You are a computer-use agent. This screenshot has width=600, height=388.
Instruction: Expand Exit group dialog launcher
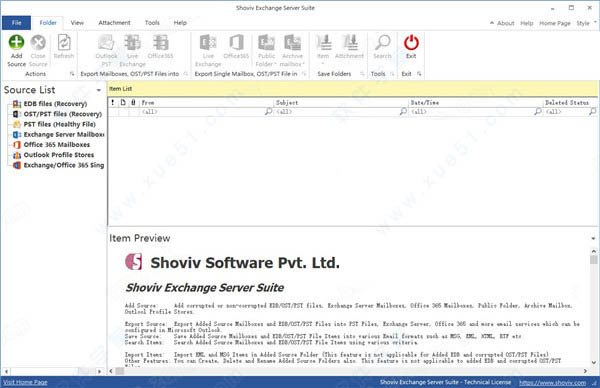pyautogui.click(x=419, y=74)
